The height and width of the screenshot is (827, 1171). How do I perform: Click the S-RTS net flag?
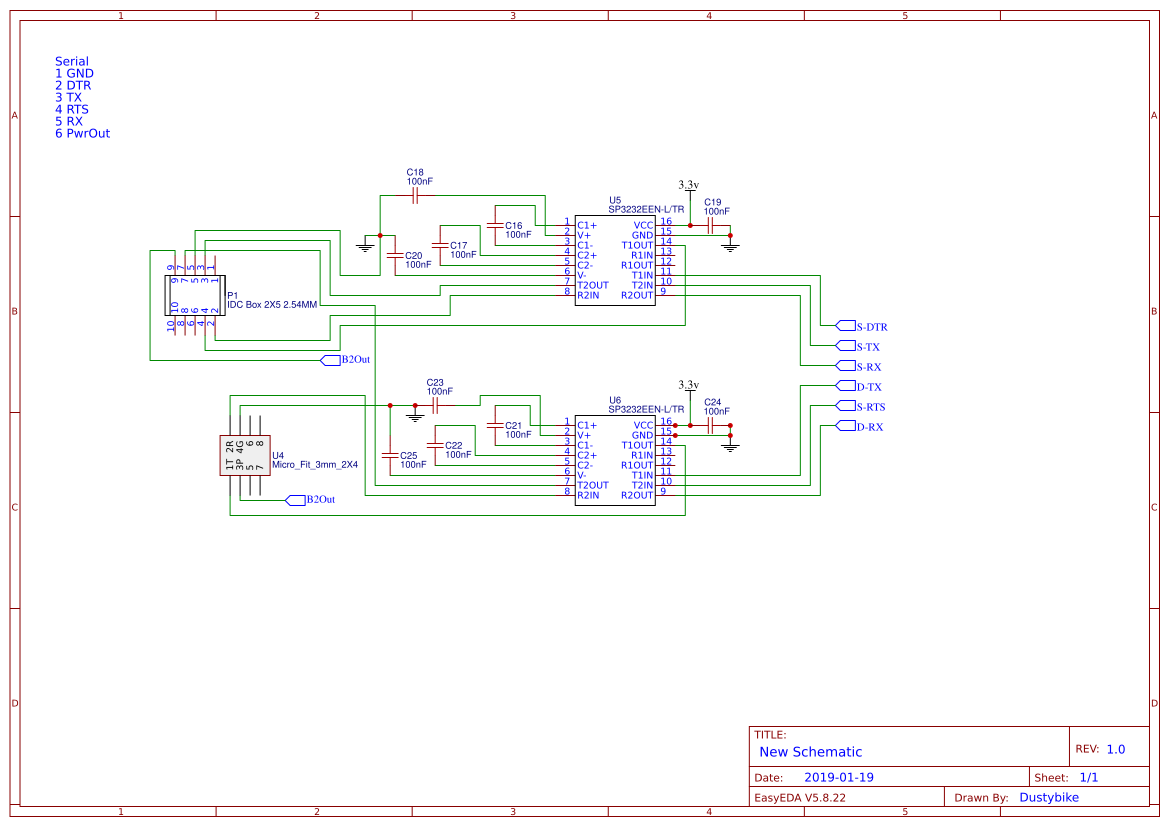point(848,405)
